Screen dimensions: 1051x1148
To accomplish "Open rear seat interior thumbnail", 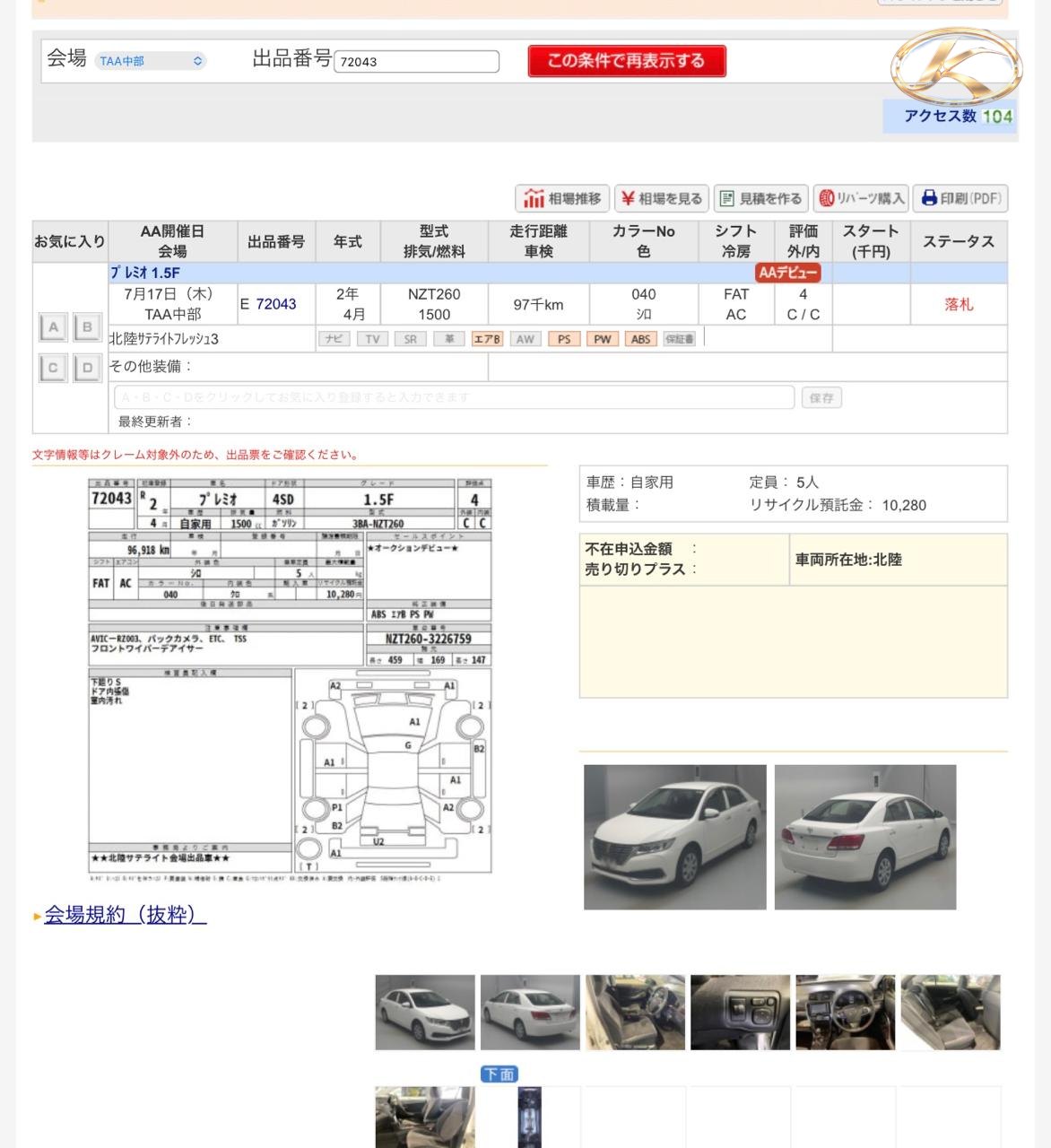I will tap(951, 1013).
